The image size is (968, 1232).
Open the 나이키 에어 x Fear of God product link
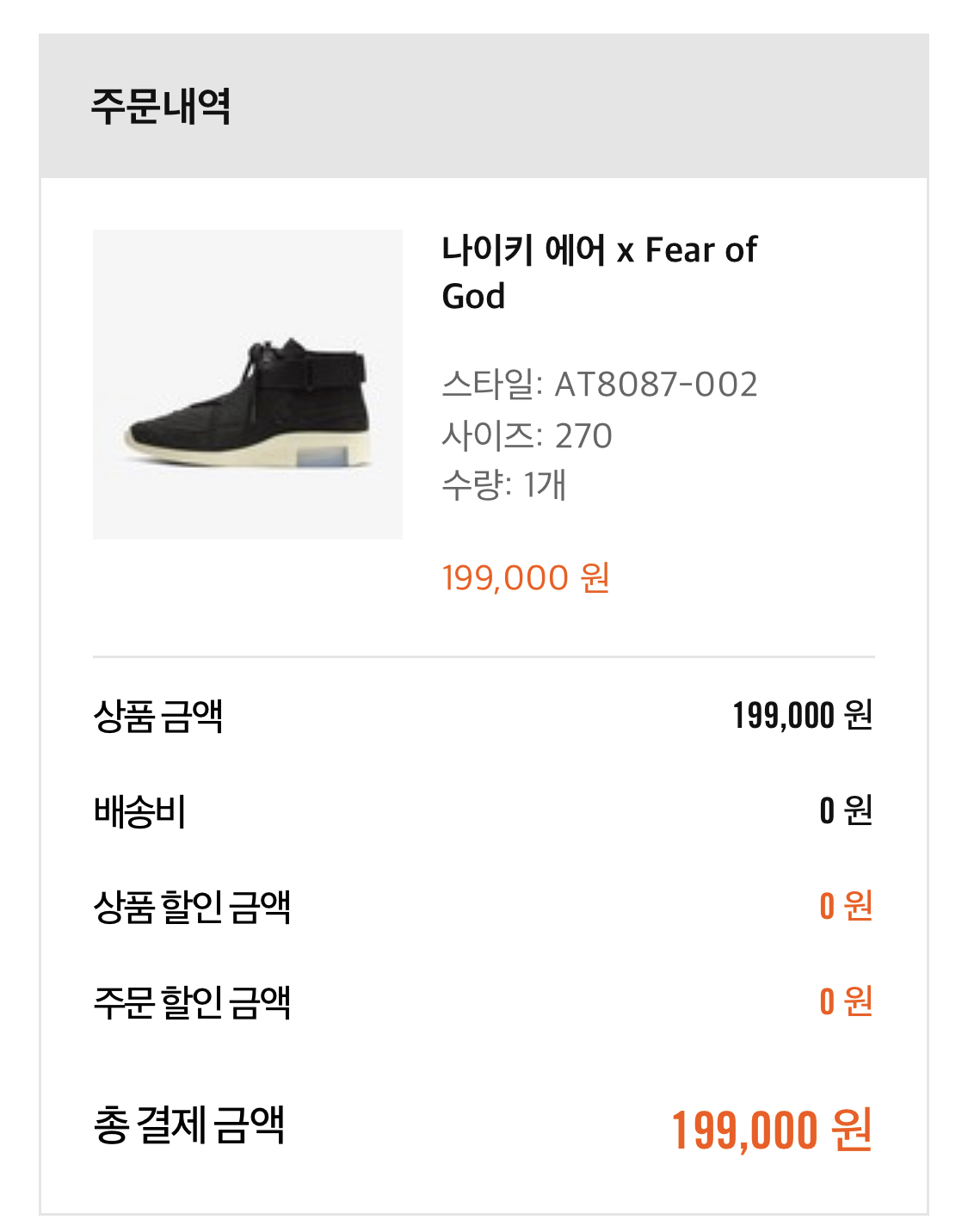(x=599, y=250)
